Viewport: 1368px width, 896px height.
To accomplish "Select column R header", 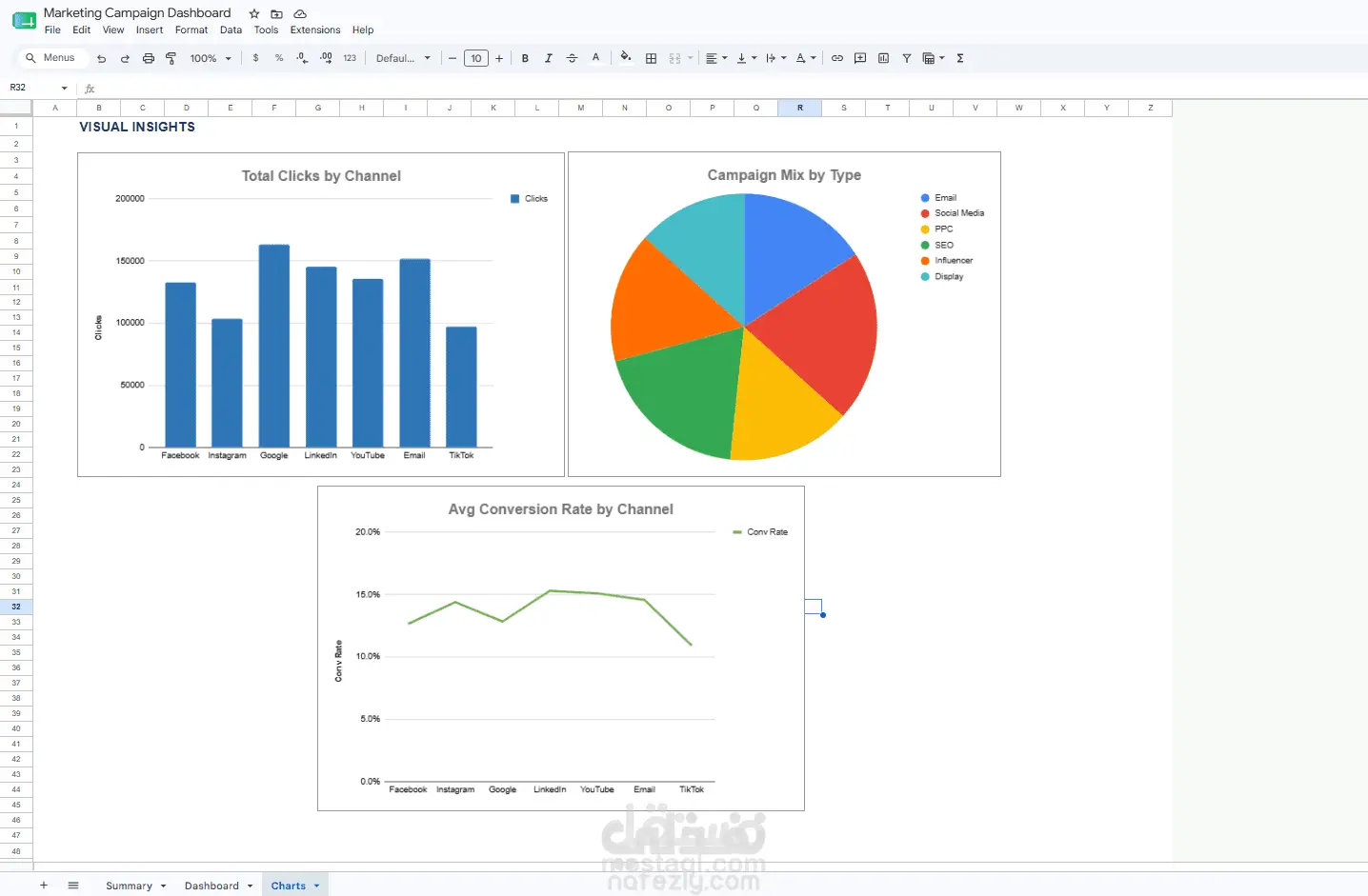I will 800,108.
